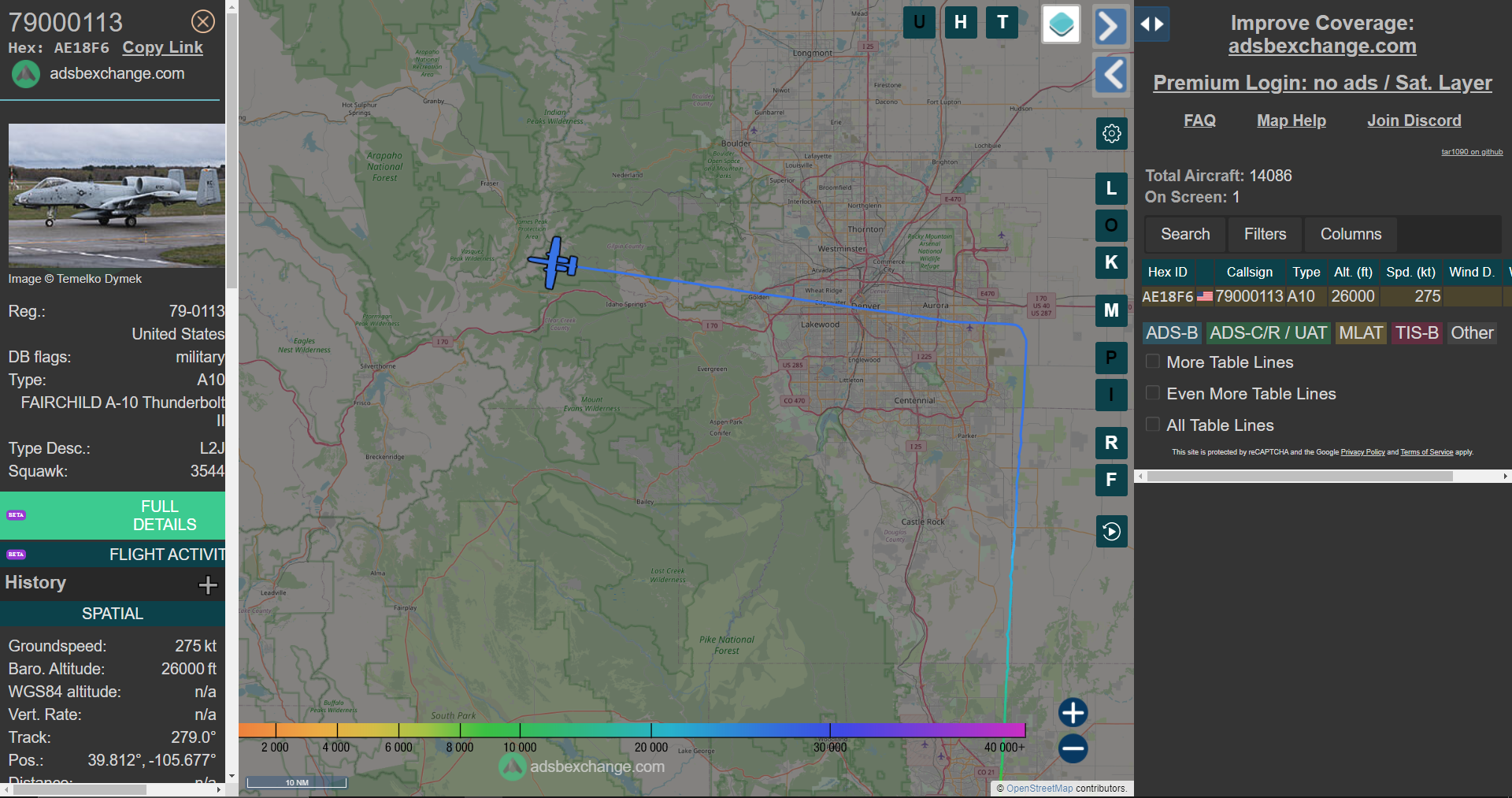Sort table by Hex ID column

[1167, 272]
